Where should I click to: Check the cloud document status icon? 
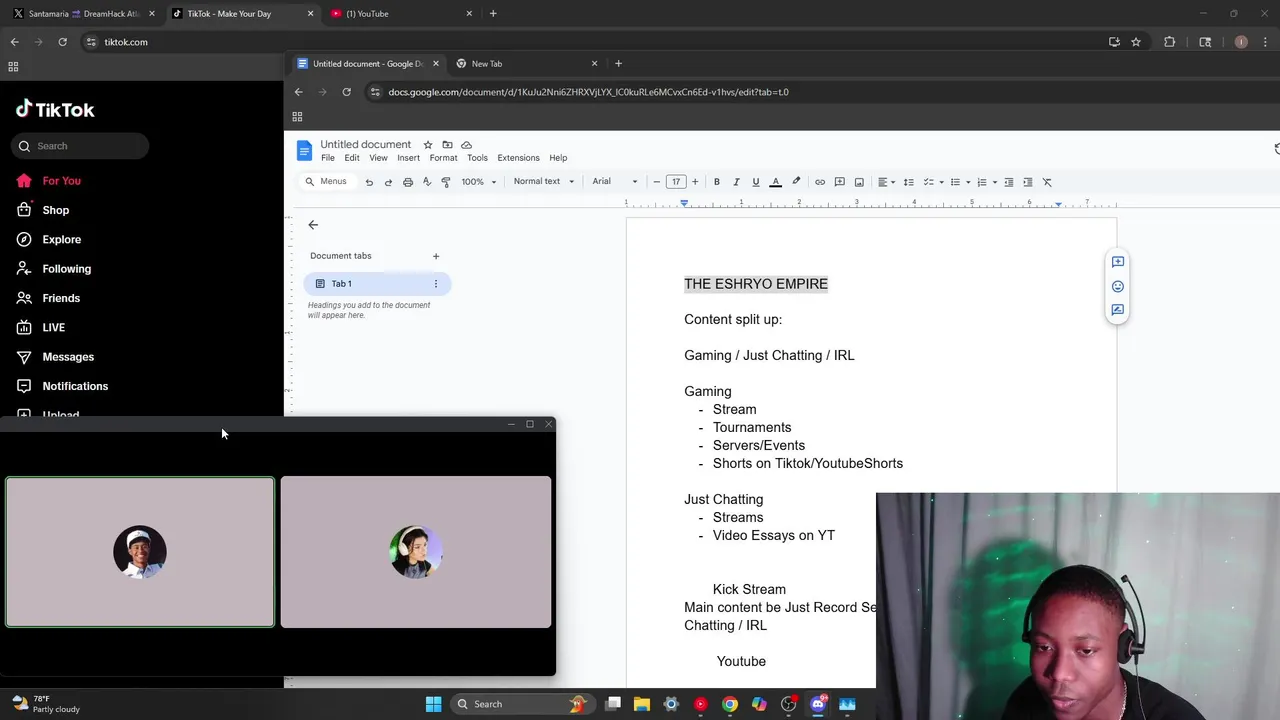point(466,145)
